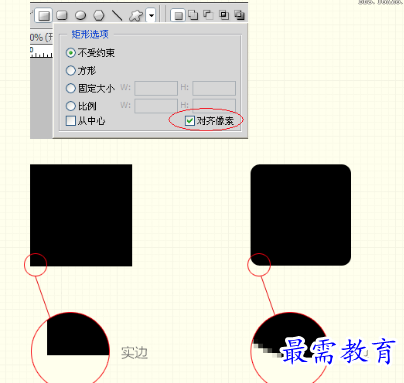Click the 矩形选项 group title

(x=90, y=34)
